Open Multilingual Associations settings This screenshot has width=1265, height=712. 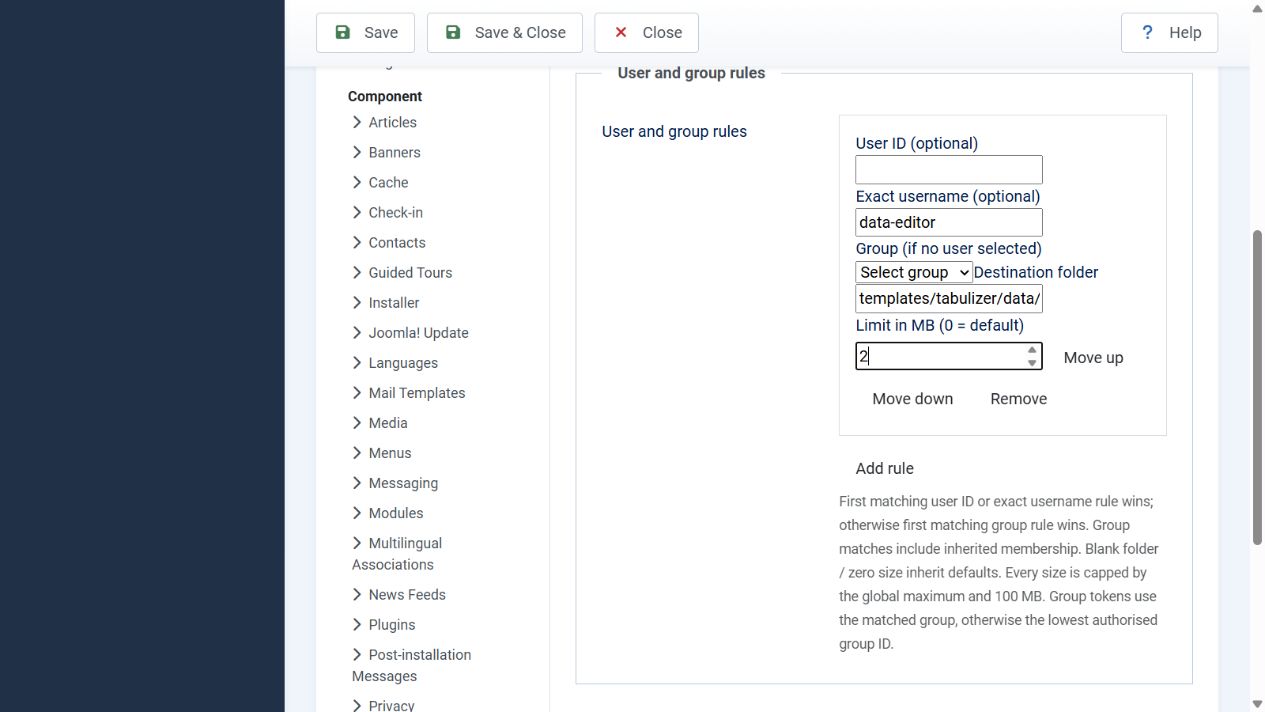coord(397,554)
